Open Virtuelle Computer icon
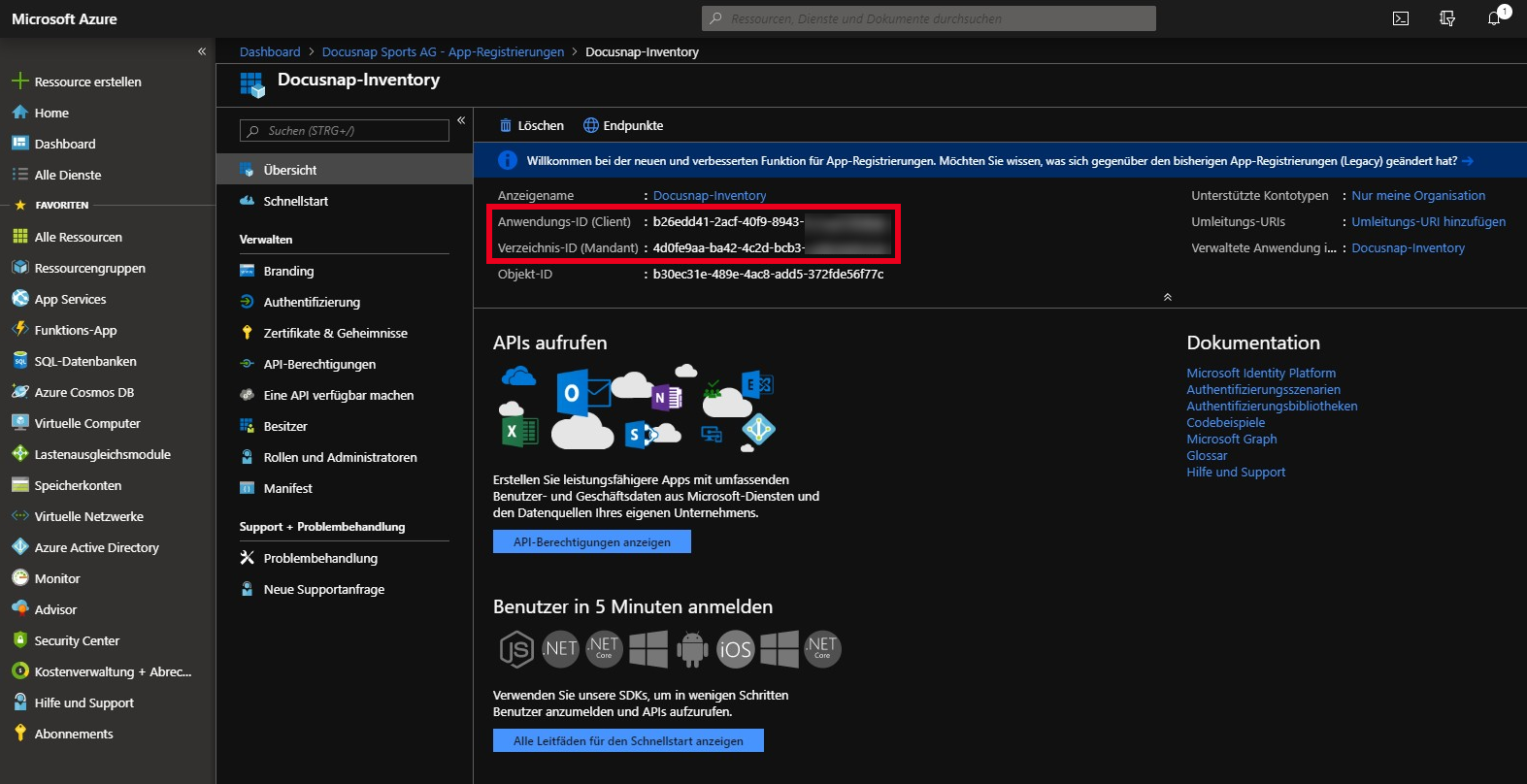 [19, 423]
